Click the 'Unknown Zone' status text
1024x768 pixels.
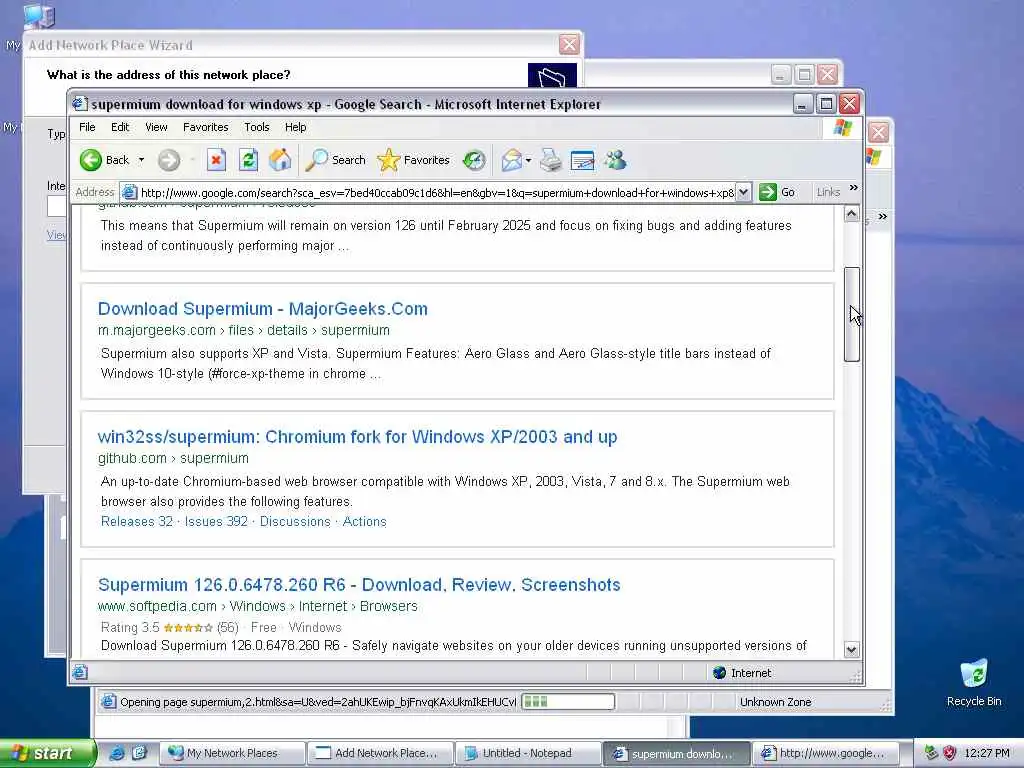tap(775, 702)
